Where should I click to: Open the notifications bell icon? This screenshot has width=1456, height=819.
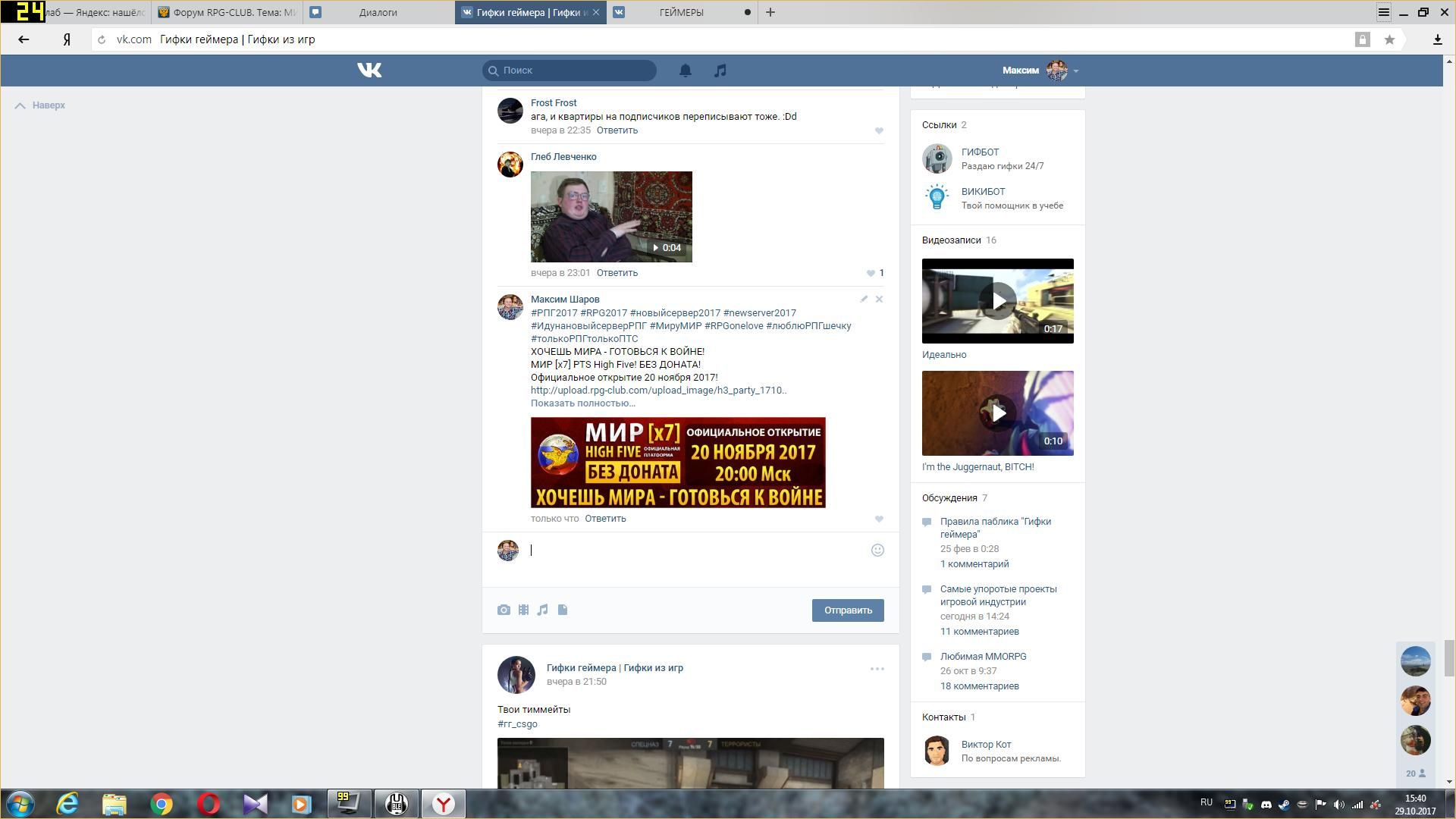click(685, 71)
